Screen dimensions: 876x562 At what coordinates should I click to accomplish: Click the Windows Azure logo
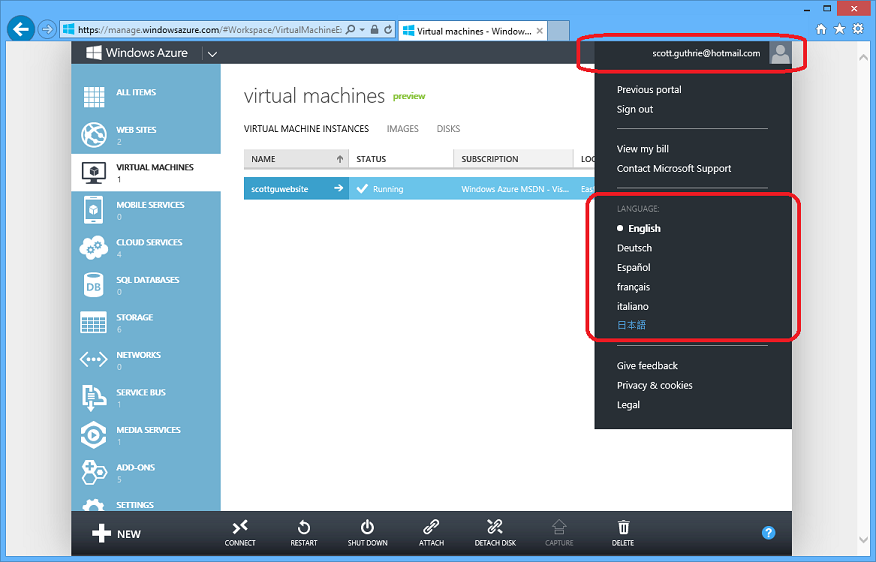(137, 53)
